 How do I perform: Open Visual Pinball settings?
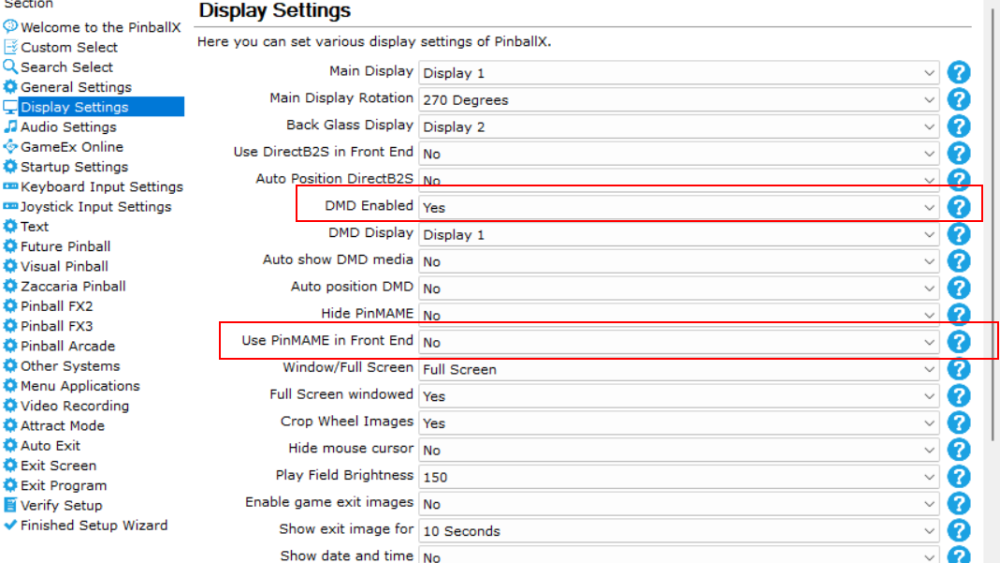[x=64, y=266]
